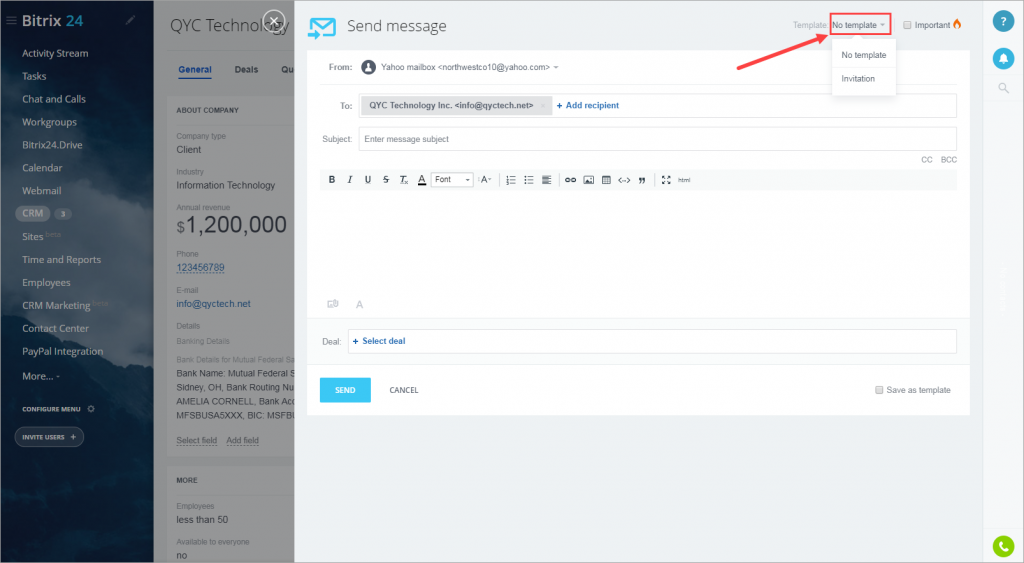Show the BCC field
The width and height of the screenshot is (1024, 563).
coord(948,159)
